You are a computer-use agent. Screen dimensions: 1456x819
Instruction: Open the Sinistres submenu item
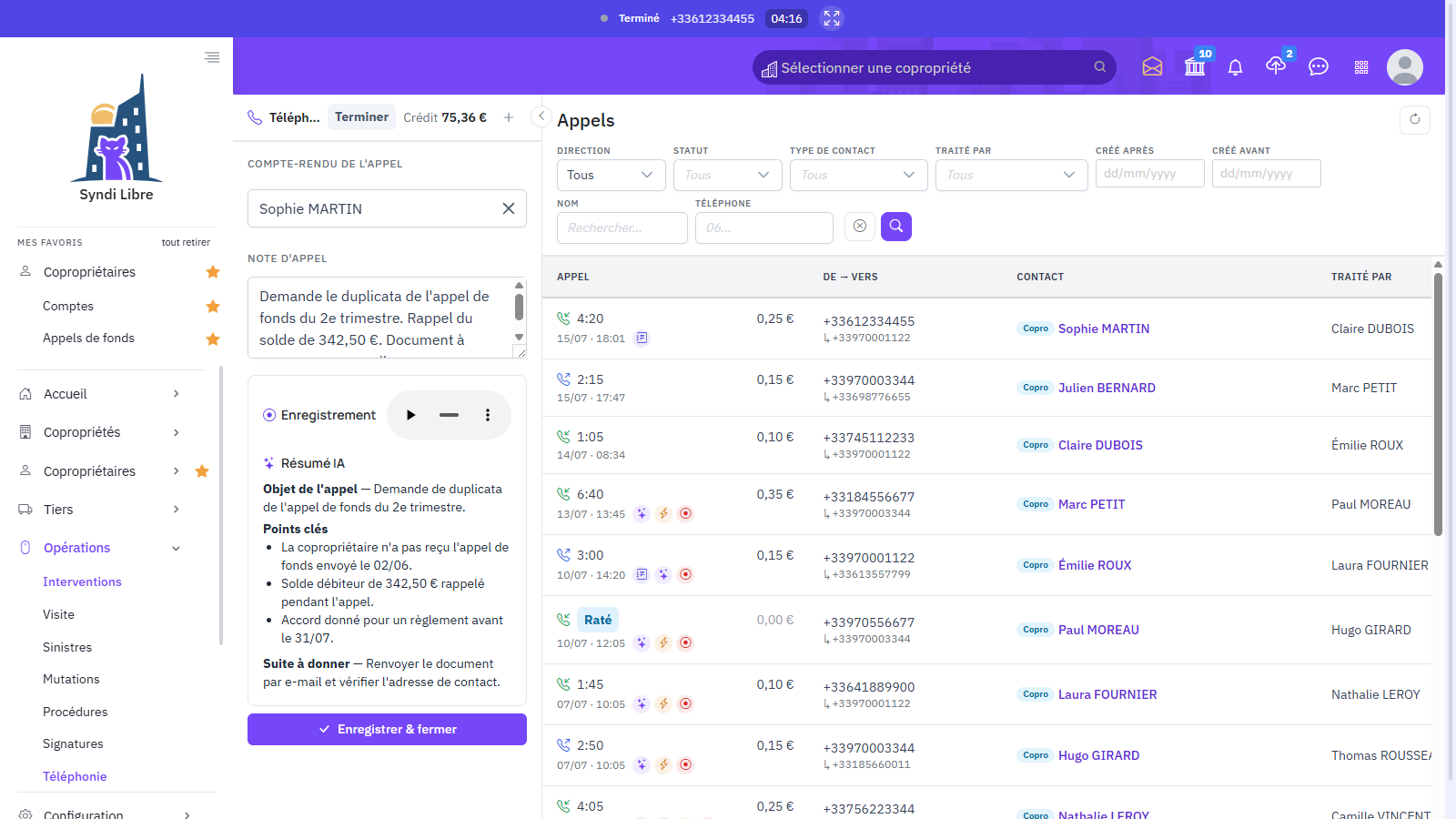click(x=67, y=648)
